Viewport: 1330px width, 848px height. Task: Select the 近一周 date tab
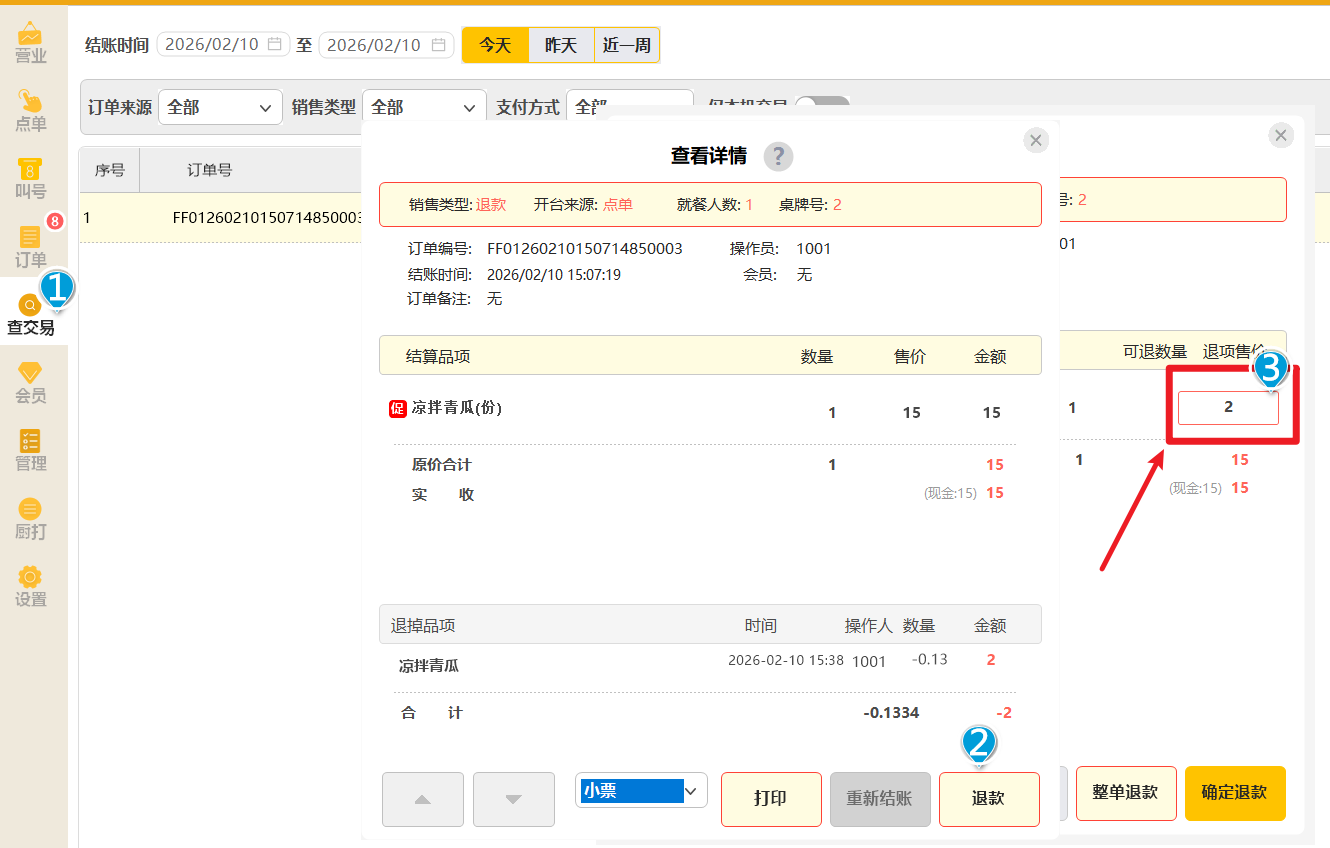point(627,45)
